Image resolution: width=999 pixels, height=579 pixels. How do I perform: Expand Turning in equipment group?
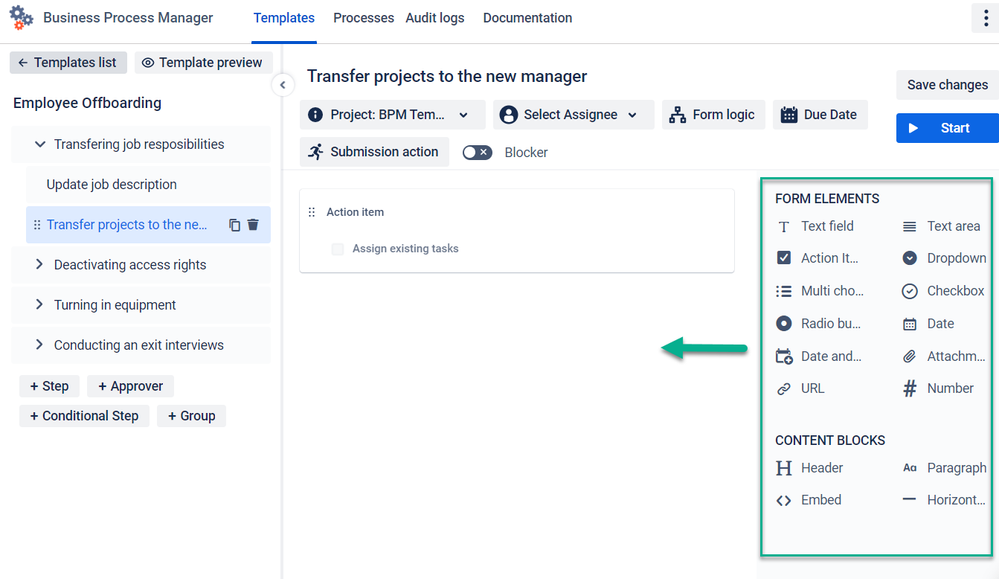[x=40, y=305]
